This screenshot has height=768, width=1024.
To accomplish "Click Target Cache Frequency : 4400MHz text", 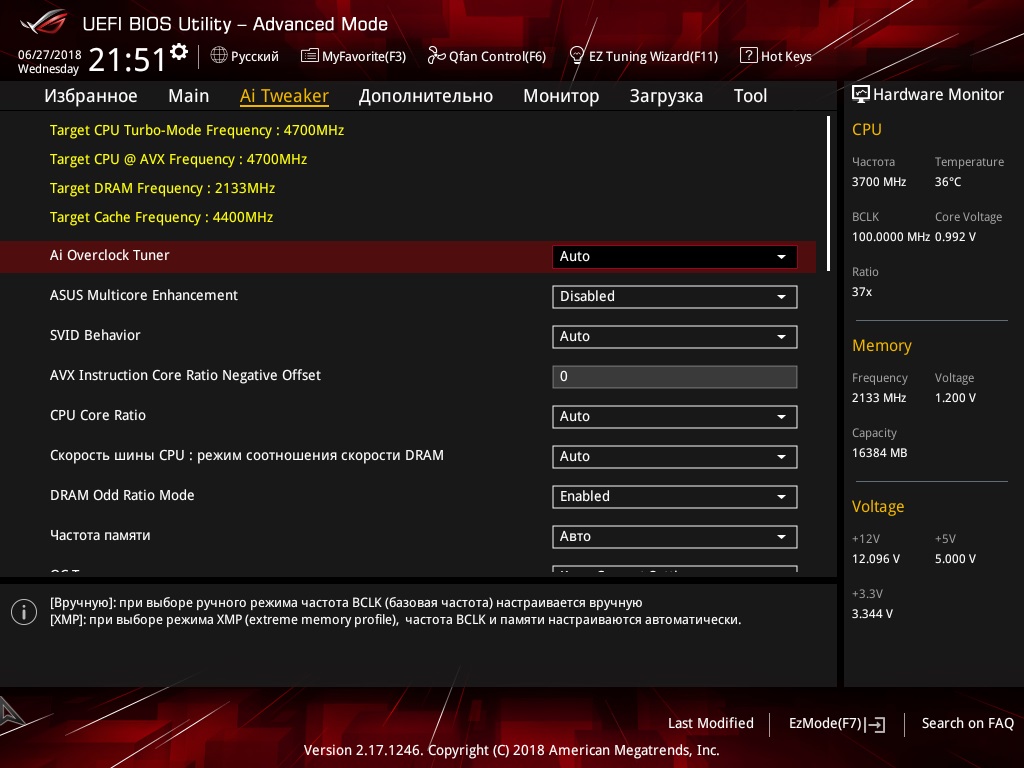I will (161, 217).
